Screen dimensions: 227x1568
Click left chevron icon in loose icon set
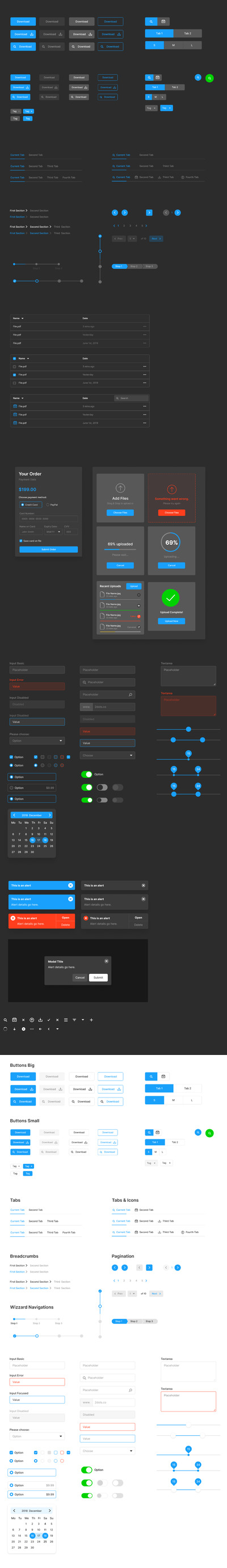click(x=49, y=1028)
